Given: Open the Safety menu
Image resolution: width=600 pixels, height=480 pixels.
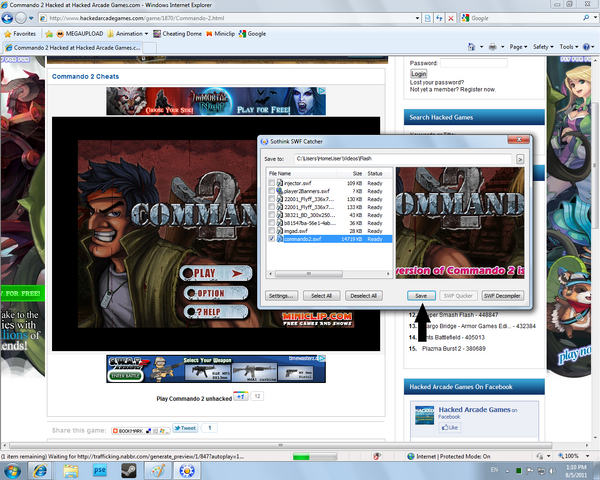Looking at the screenshot, I should (x=543, y=47).
